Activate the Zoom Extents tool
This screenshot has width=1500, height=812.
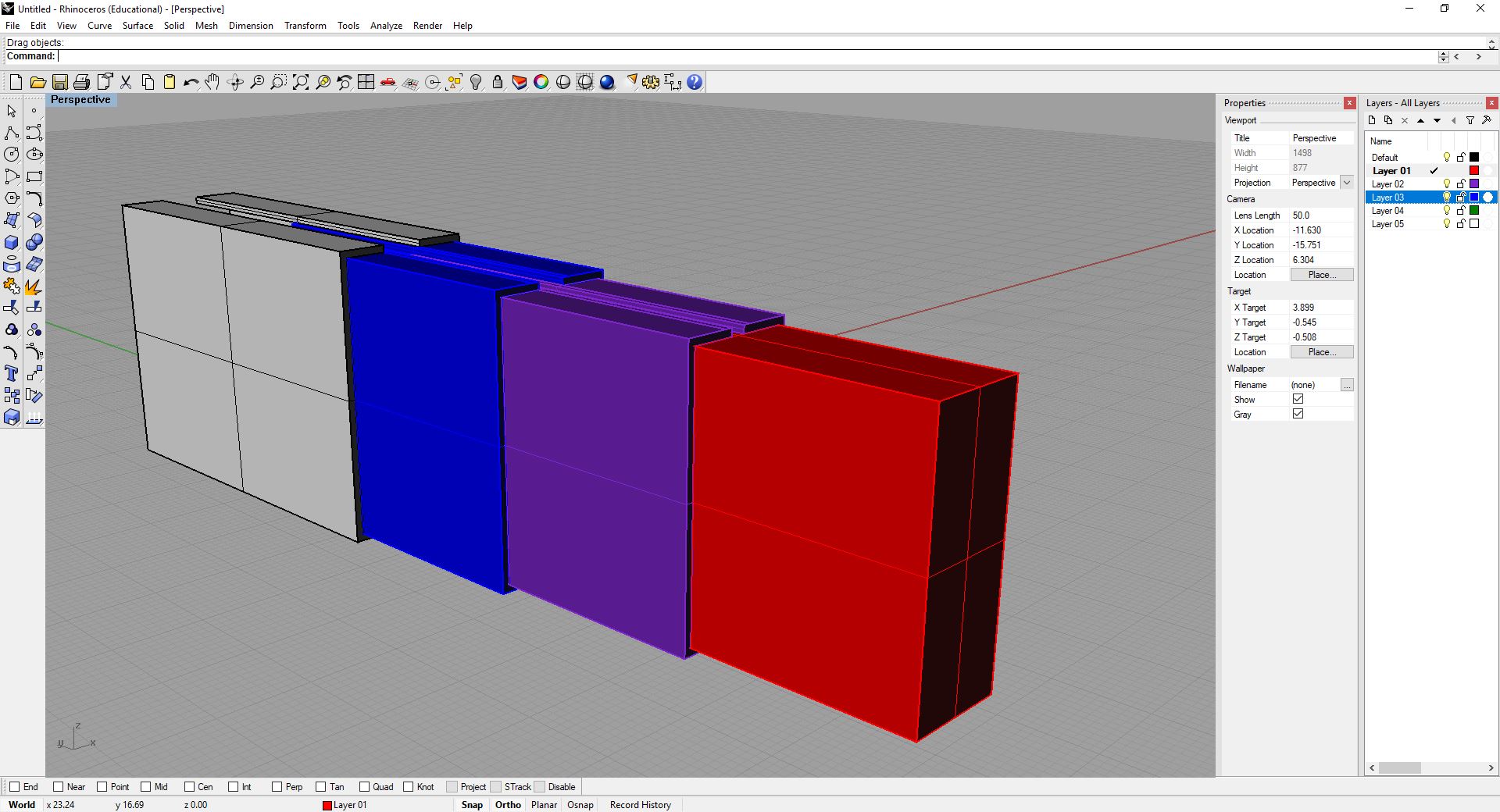300,82
